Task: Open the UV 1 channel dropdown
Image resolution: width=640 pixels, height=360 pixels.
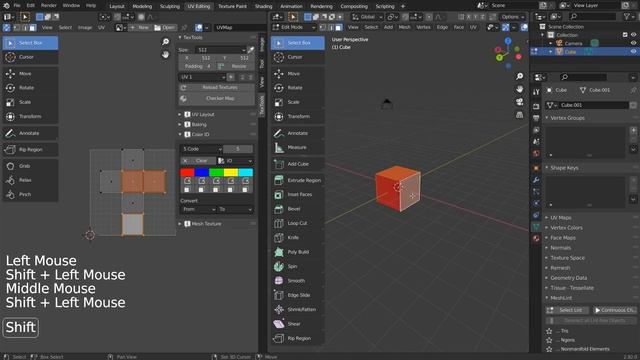Action: [203, 77]
